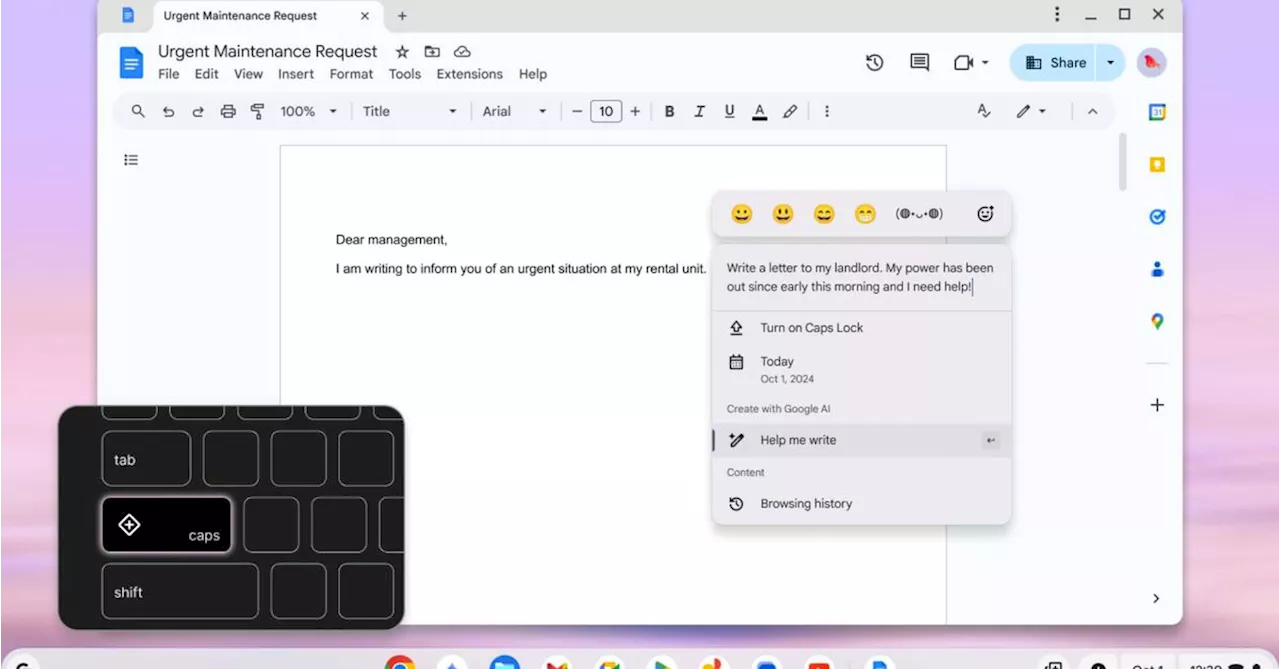Click the Share button
This screenshot has height=669, width=1280.
coord(1054,62)
